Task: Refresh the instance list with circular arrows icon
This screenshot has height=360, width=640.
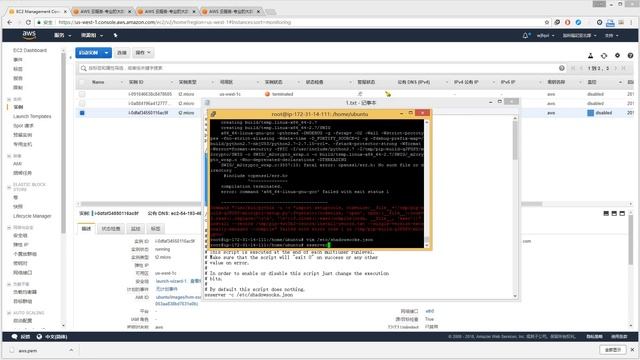Action: (x=604, y=55)
